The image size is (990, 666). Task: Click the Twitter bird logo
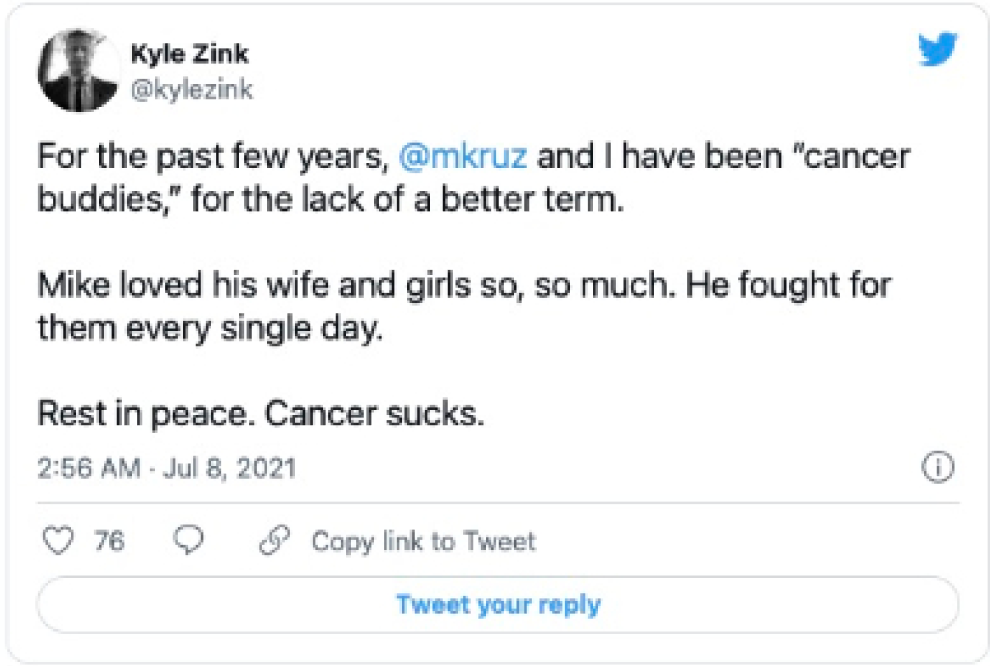click(937, 50)
